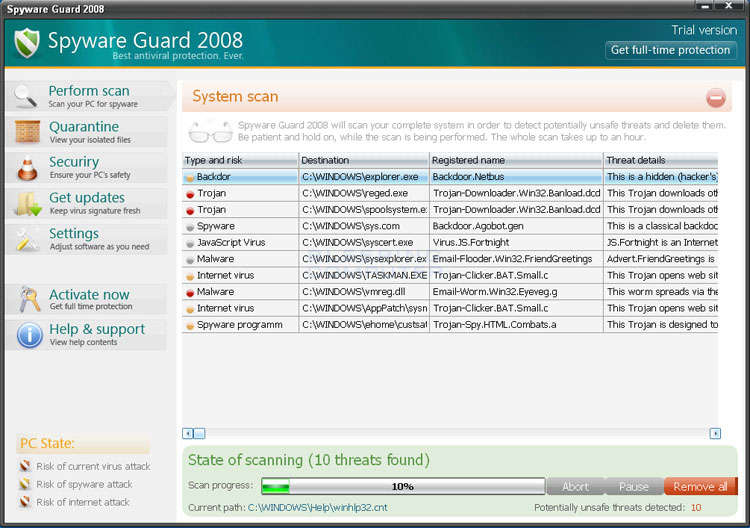750x528 pixels.
Task: Select the C:\WINDOWS\explorer.exe cell
Action: (x=364, y=177)
